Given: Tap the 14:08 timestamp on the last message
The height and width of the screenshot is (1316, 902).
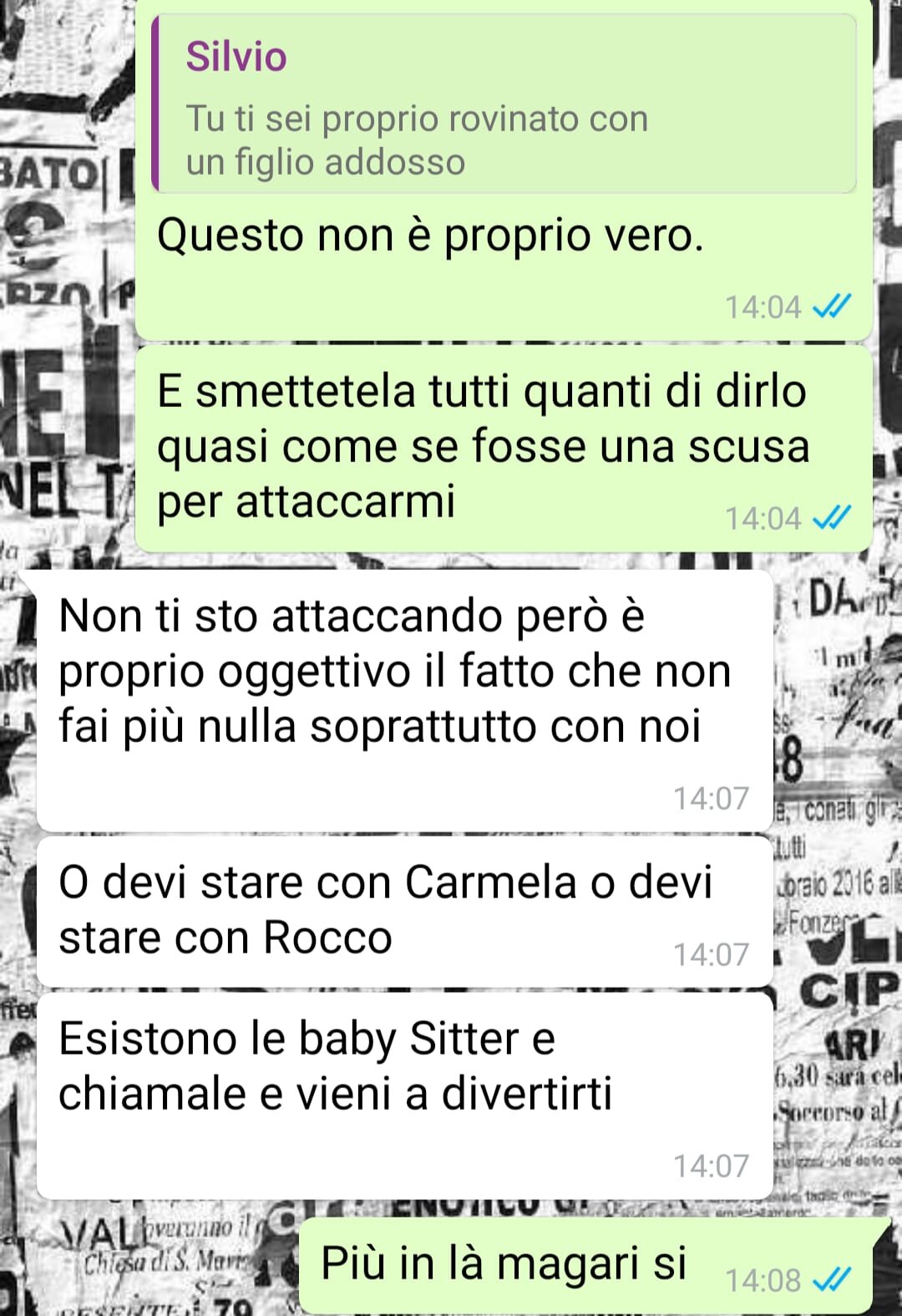Looking at the screenshot, I should tap(763, 1279).
